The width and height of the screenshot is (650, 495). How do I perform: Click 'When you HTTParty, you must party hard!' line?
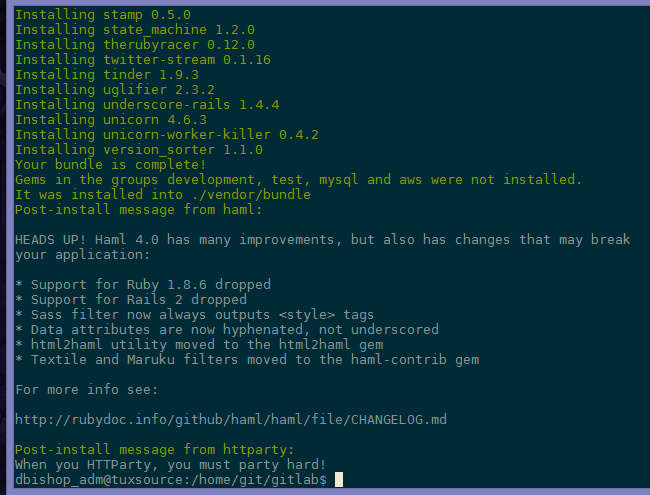(171, 465)
